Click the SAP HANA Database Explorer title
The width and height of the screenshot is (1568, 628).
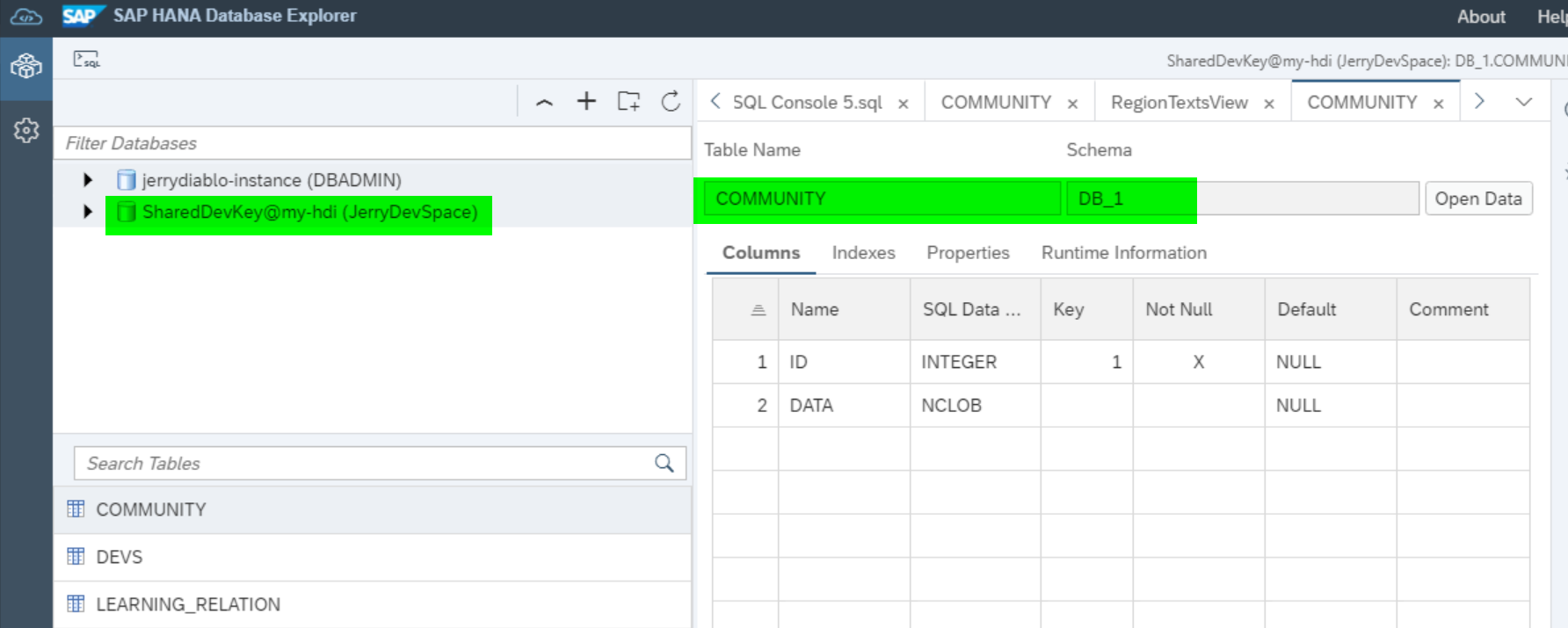pyautogui.click(x=235, y=16)
